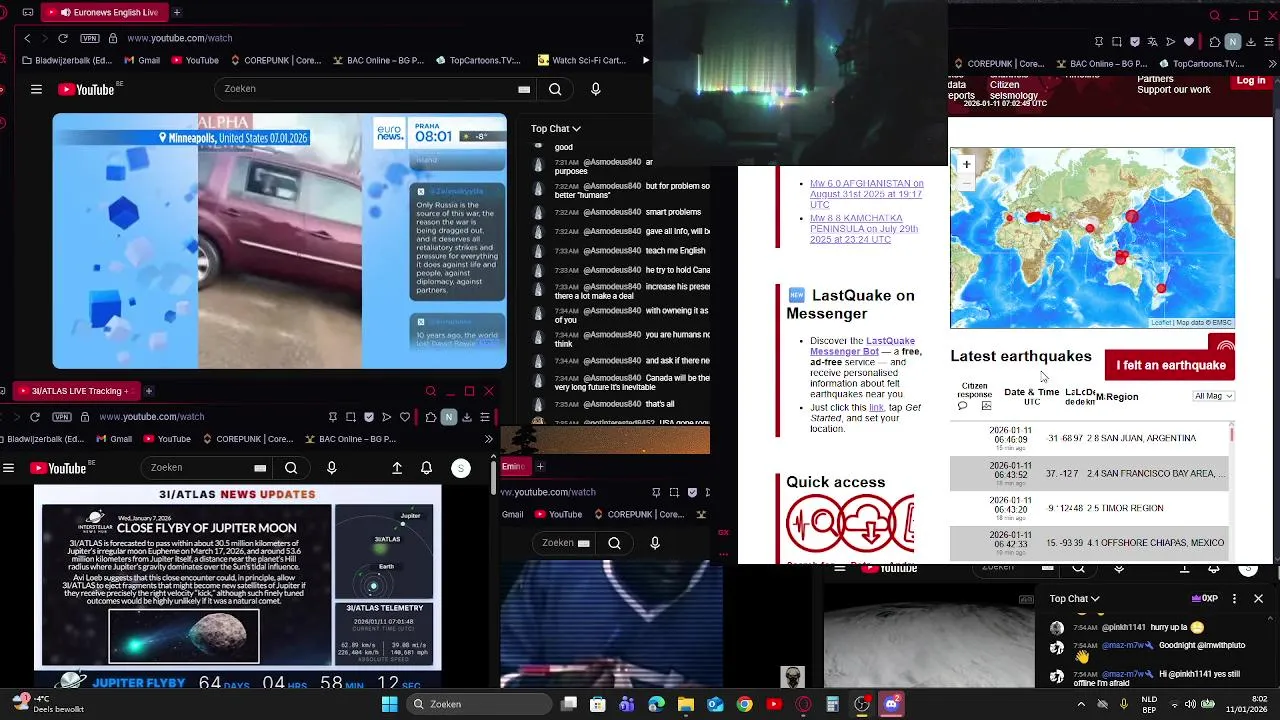1280x720 pixels.
Task: Open File Explorer from the taskbar
Action: click(686, 704)
